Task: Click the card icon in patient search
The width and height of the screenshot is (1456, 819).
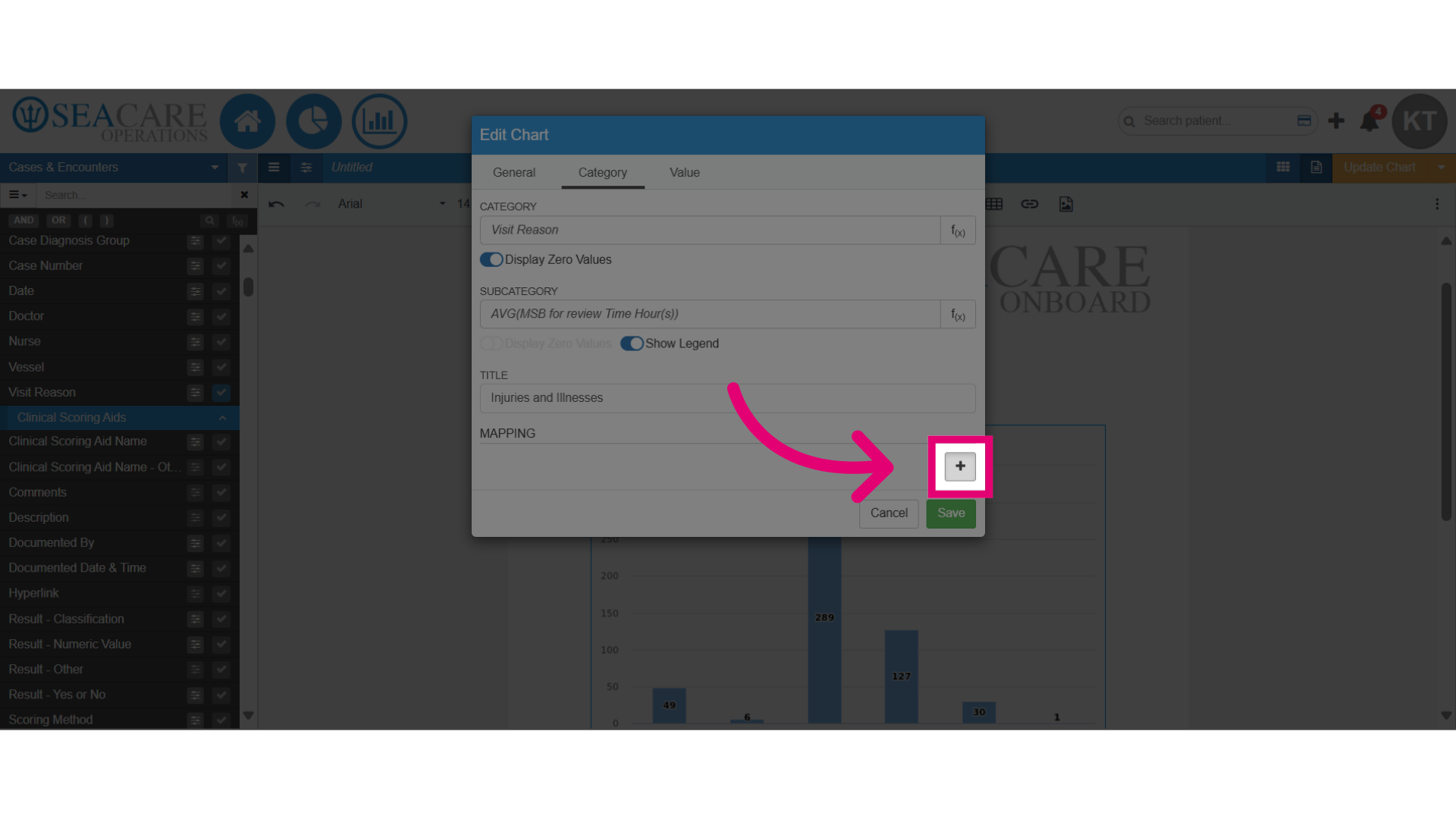Action: click(1304, 121)
